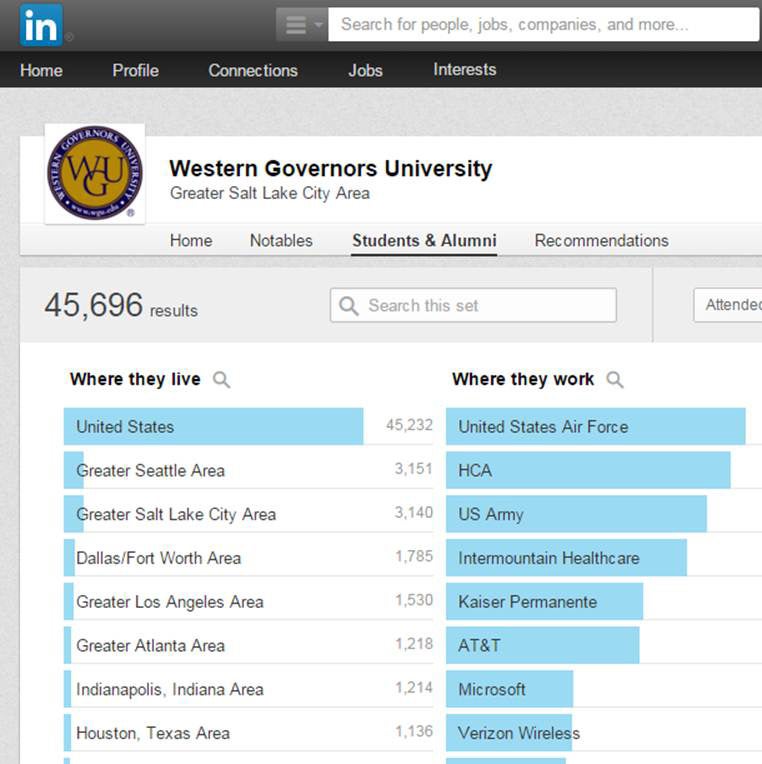Viewport: 762px width, 764px height.
Task: Search within Where they work
Action: [614, 379]
